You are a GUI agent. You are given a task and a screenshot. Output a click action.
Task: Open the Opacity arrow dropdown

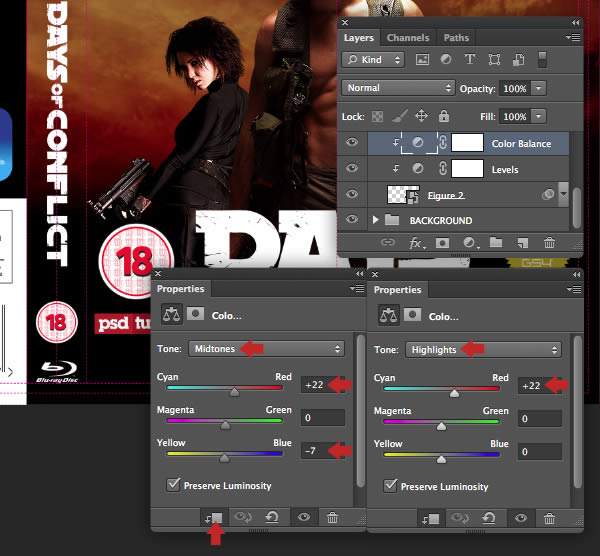539,88
